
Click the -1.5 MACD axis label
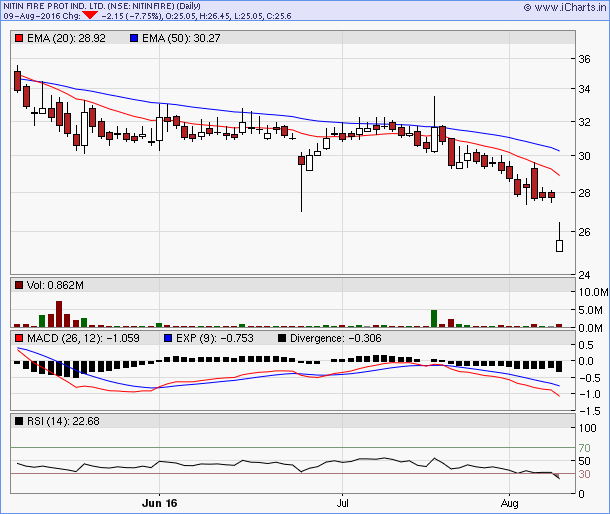coord(589,411)
